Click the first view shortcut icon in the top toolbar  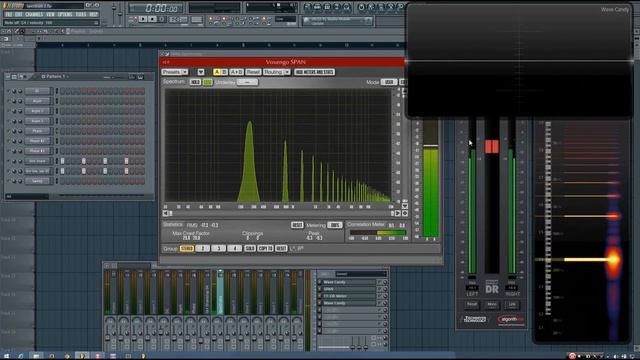308,7
